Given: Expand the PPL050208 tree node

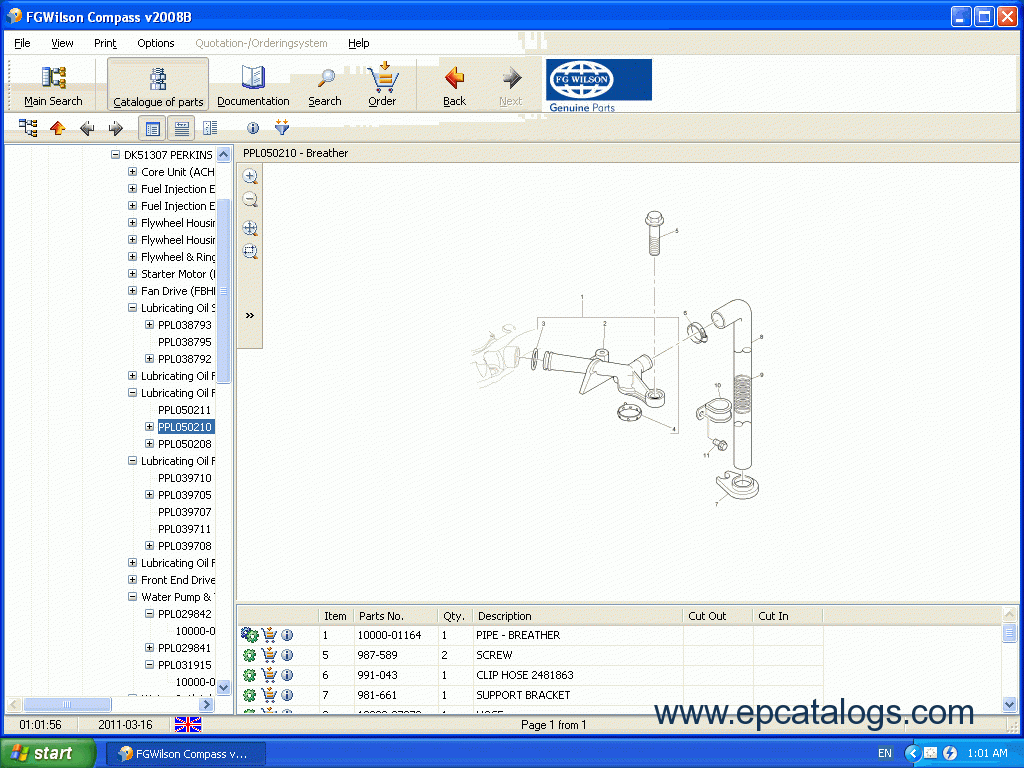Looking at the screenshot, I should pyautogui.click(x=150, y=443).
